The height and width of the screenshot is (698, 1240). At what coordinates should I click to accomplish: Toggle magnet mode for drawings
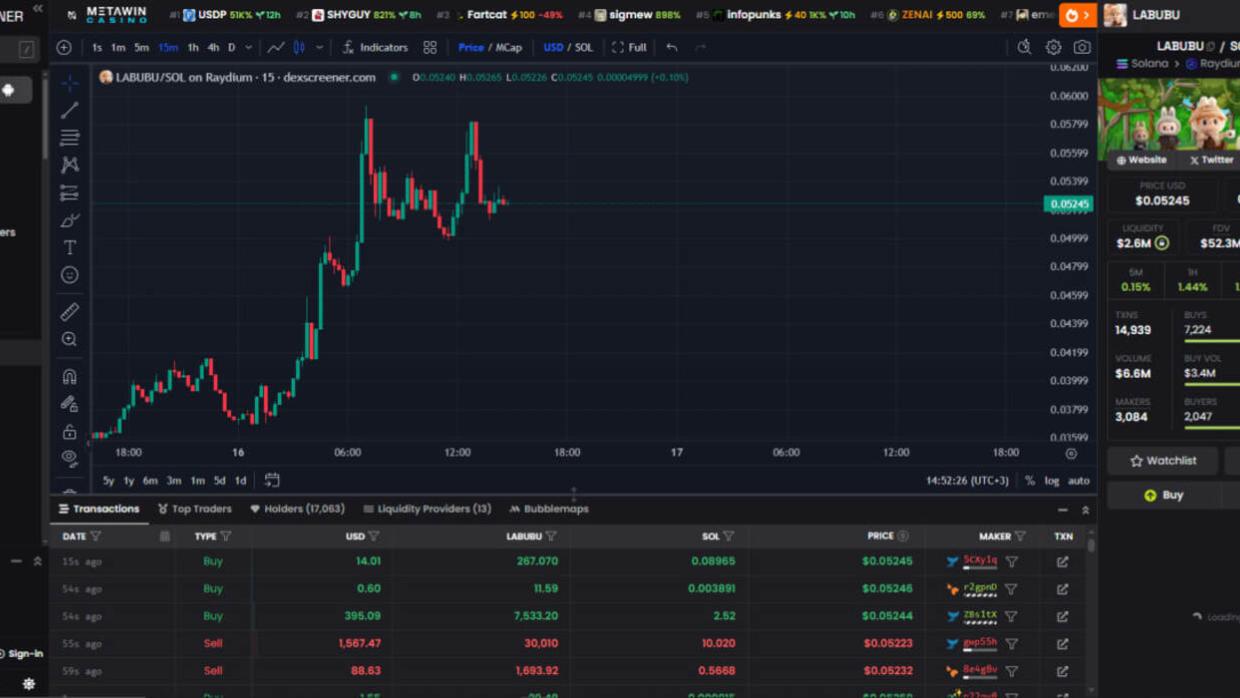pyautogui.click(x=69, y=377)
